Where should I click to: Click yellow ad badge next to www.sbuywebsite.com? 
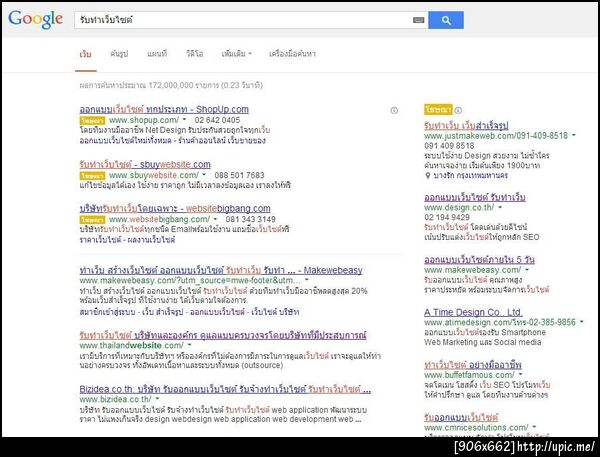[92, 176]
